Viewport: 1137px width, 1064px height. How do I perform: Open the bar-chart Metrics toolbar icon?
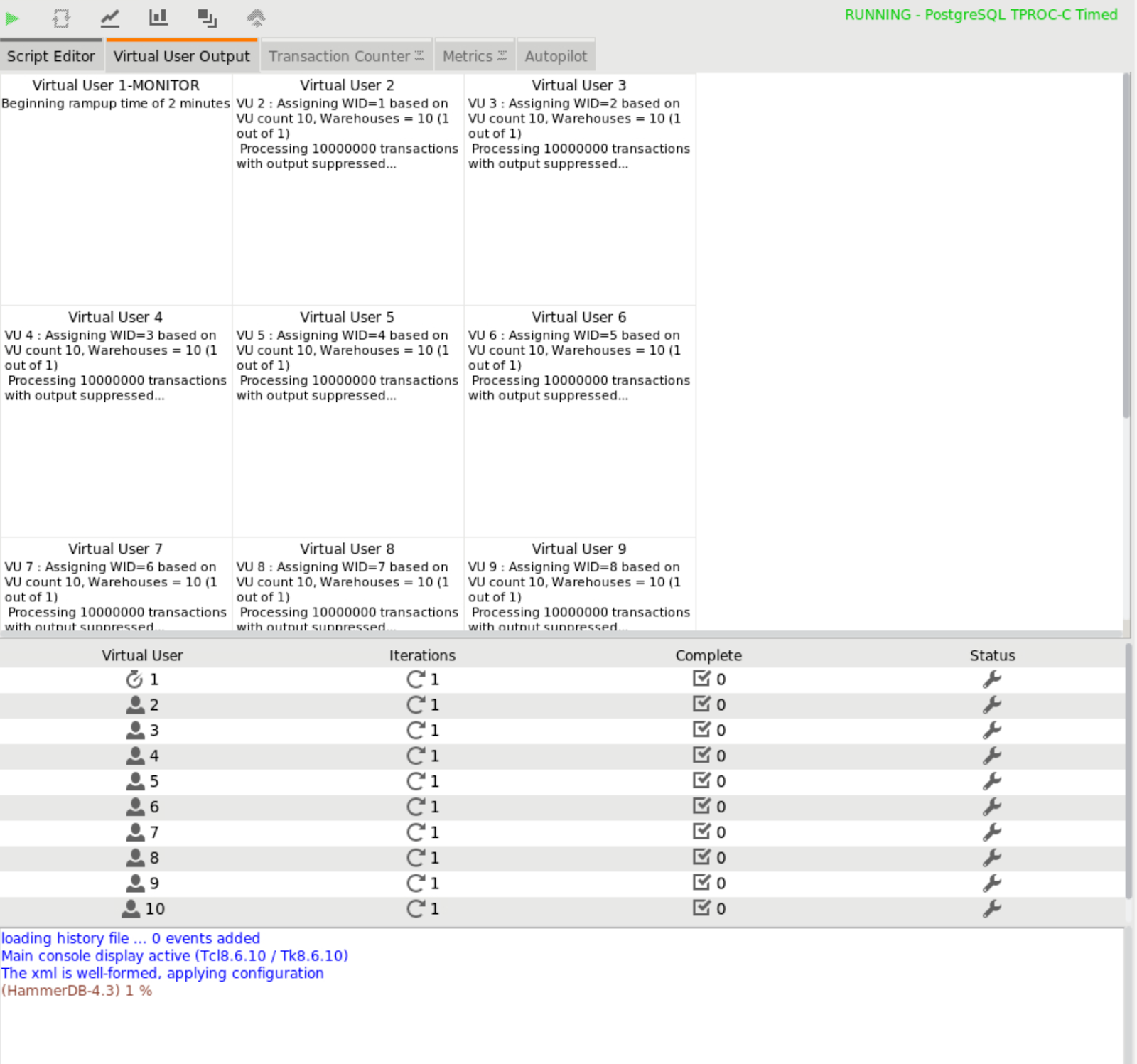[x=158, y=18]
